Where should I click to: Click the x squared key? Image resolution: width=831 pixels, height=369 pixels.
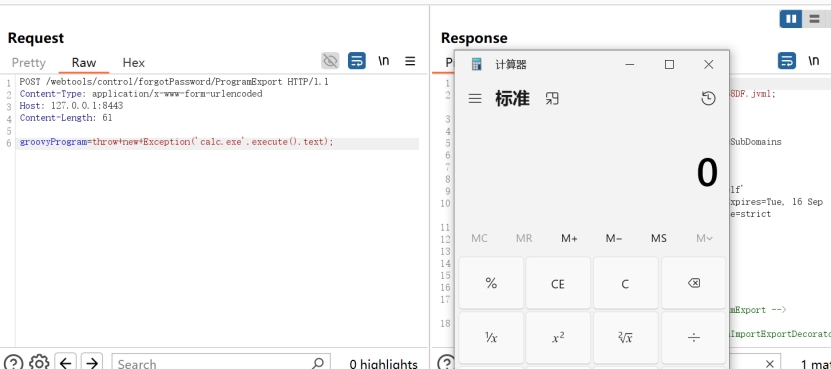pos(558,337)
